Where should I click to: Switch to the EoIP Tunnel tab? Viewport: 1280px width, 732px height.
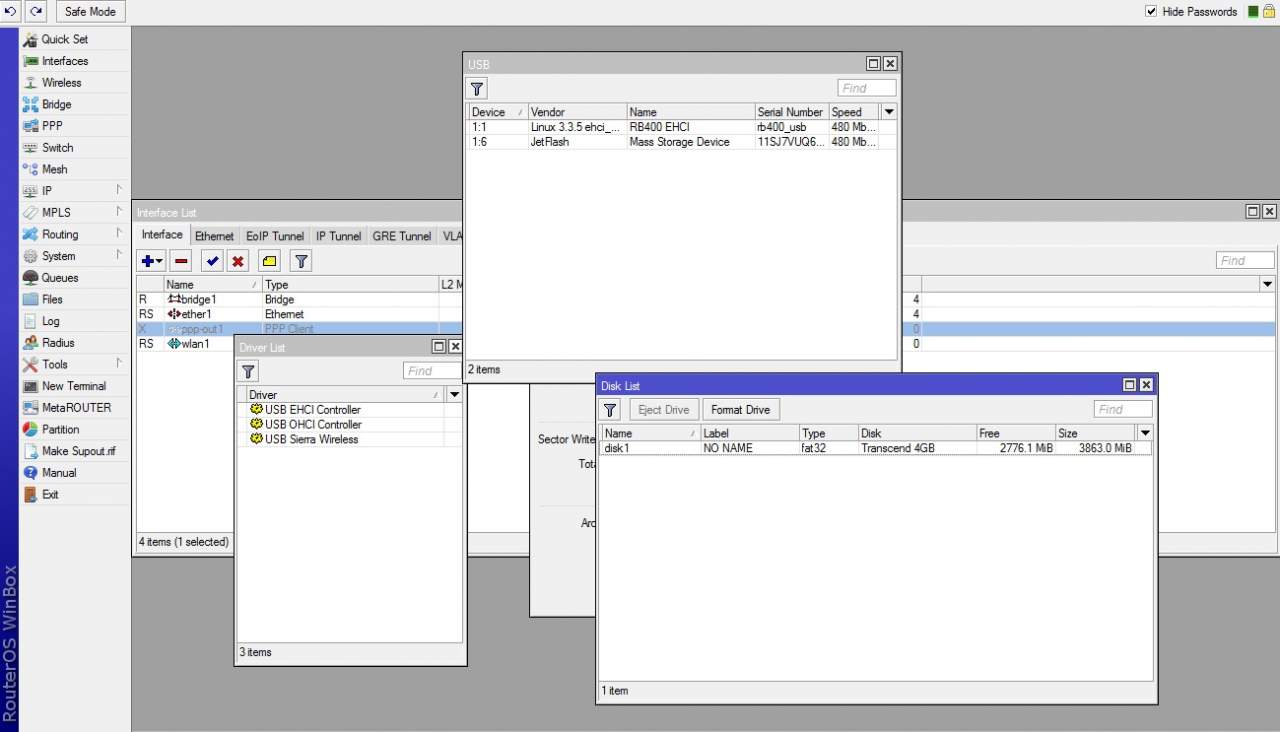point(275,236)
